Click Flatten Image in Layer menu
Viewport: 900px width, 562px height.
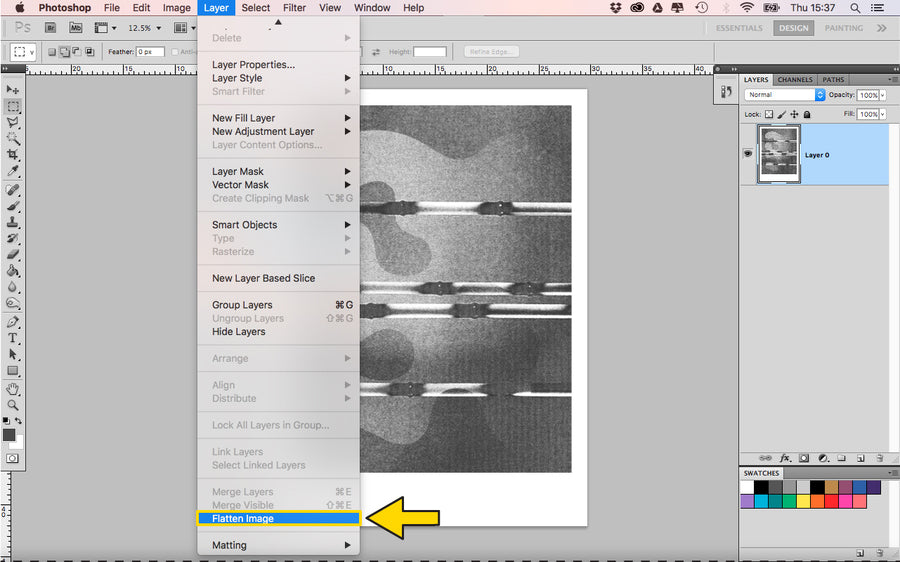(x=279, y=518)
